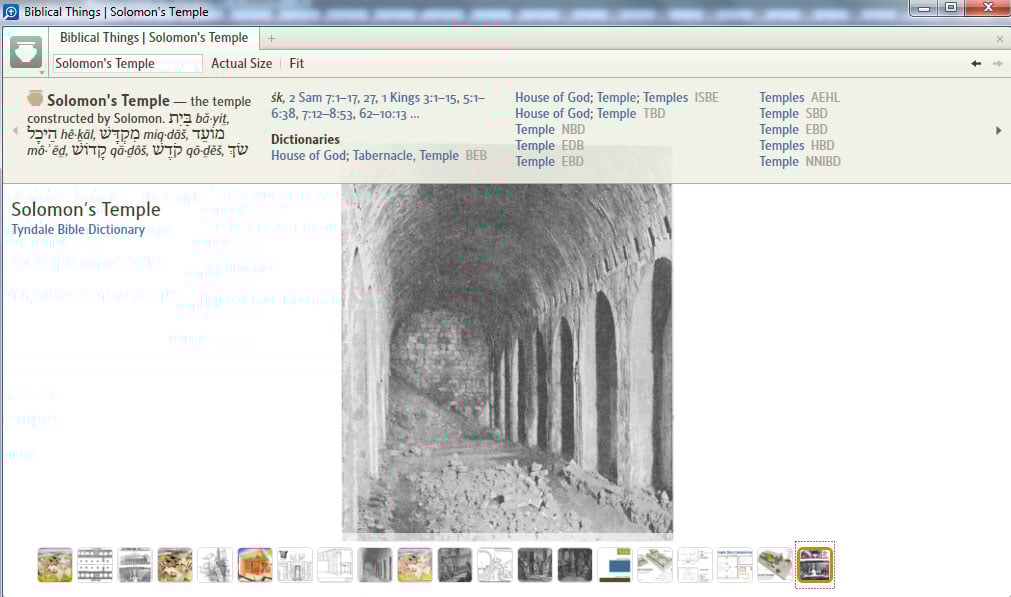Select the highlighted rightmost thumbnail
Viewport: 1011px width, 597px height.
click(x=814, y=564)
